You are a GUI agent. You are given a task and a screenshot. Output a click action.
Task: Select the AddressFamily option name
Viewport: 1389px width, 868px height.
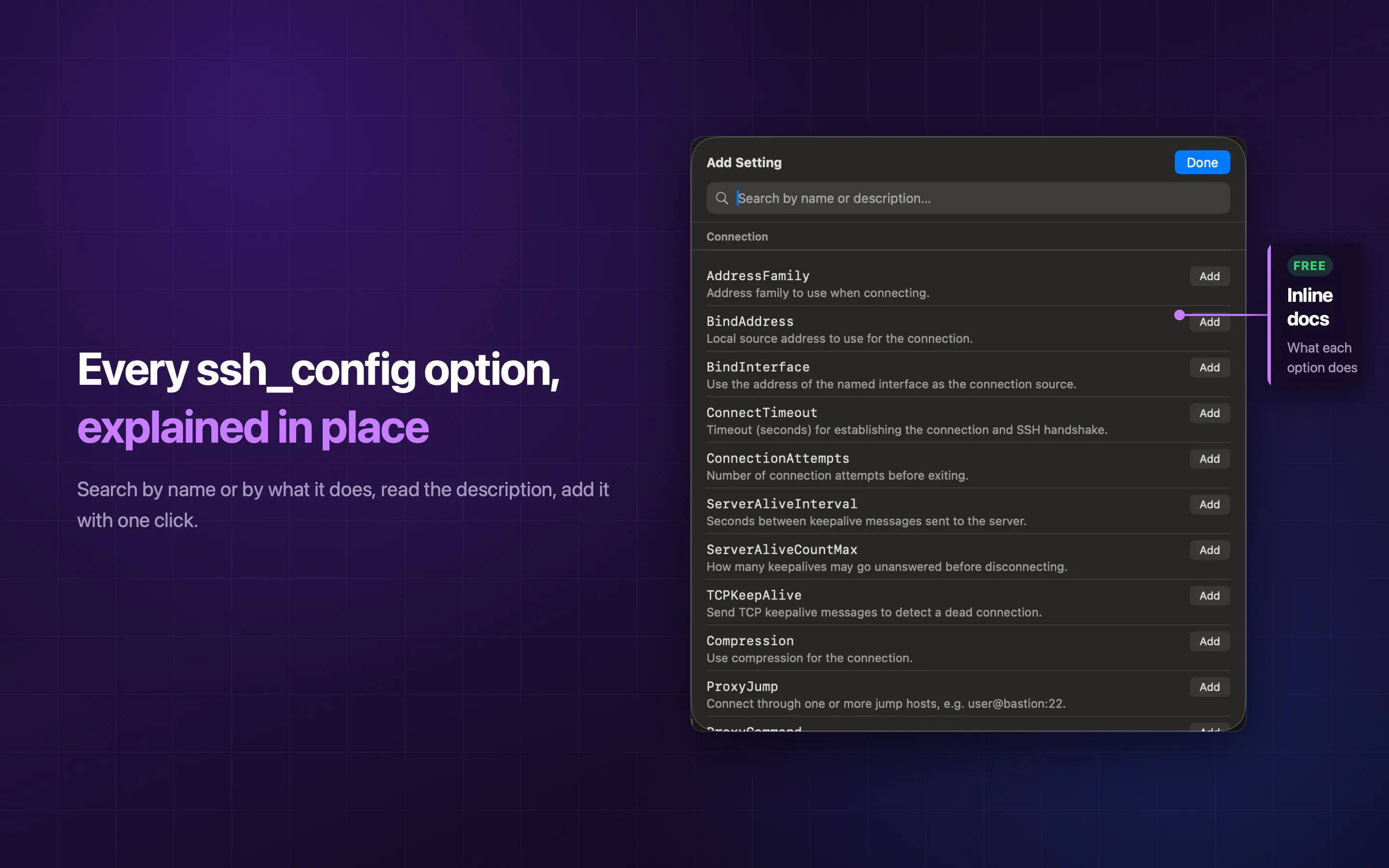[x=758, y=275]
